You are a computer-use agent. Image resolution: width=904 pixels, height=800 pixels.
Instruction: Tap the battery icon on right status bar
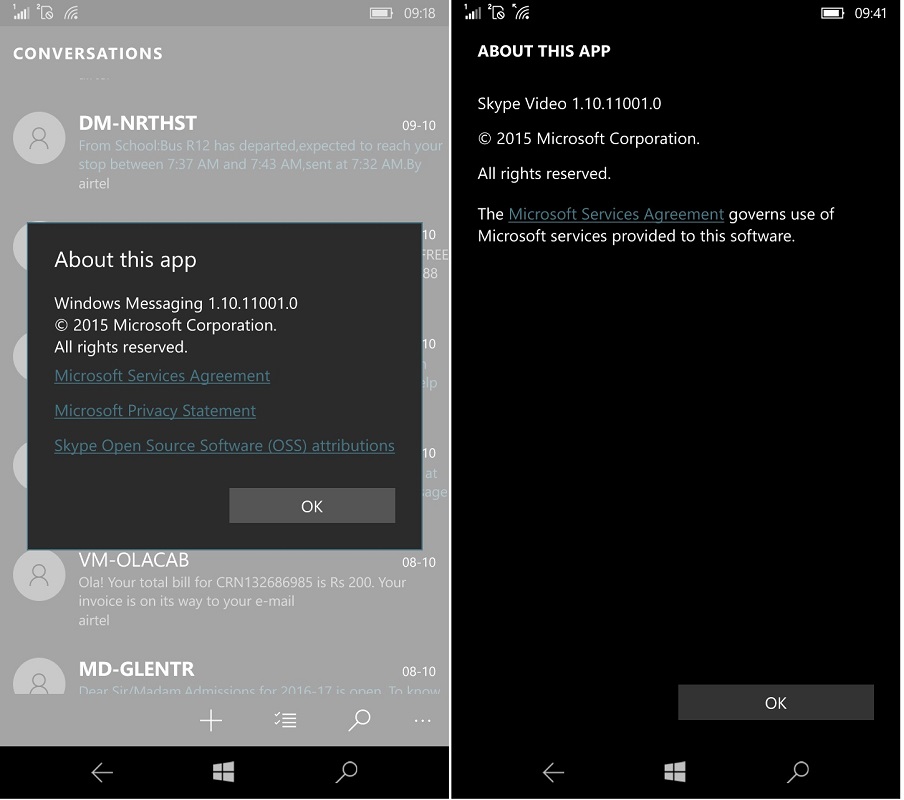pyautogui.click(x=833, y=13)
